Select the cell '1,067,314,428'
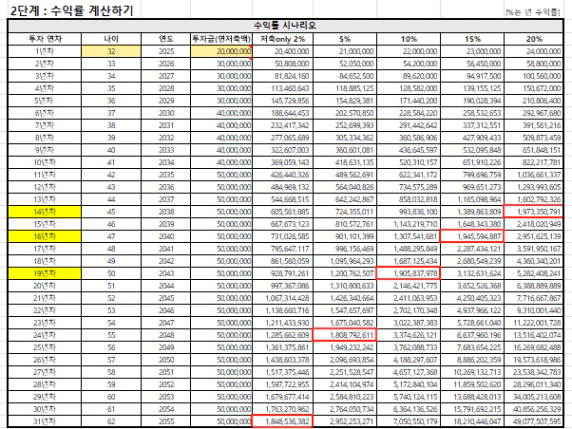This screenshot has height=429, width=572. [x=283, y=298]
